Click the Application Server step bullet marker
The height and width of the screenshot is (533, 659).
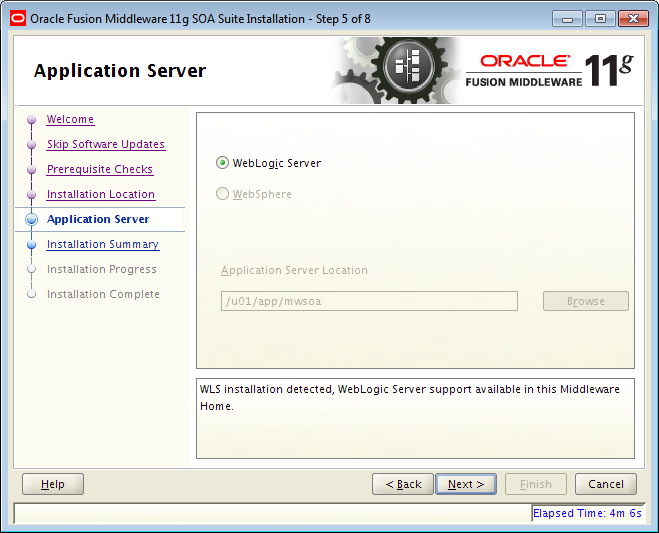pyautogui.click(x=31, y=219)
